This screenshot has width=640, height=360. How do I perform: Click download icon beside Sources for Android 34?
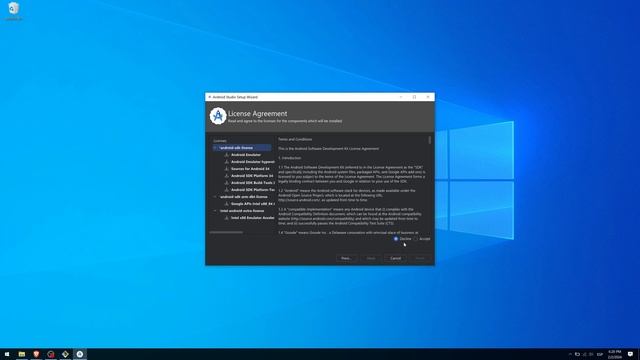pyautogui.click(x=227, y=169)
